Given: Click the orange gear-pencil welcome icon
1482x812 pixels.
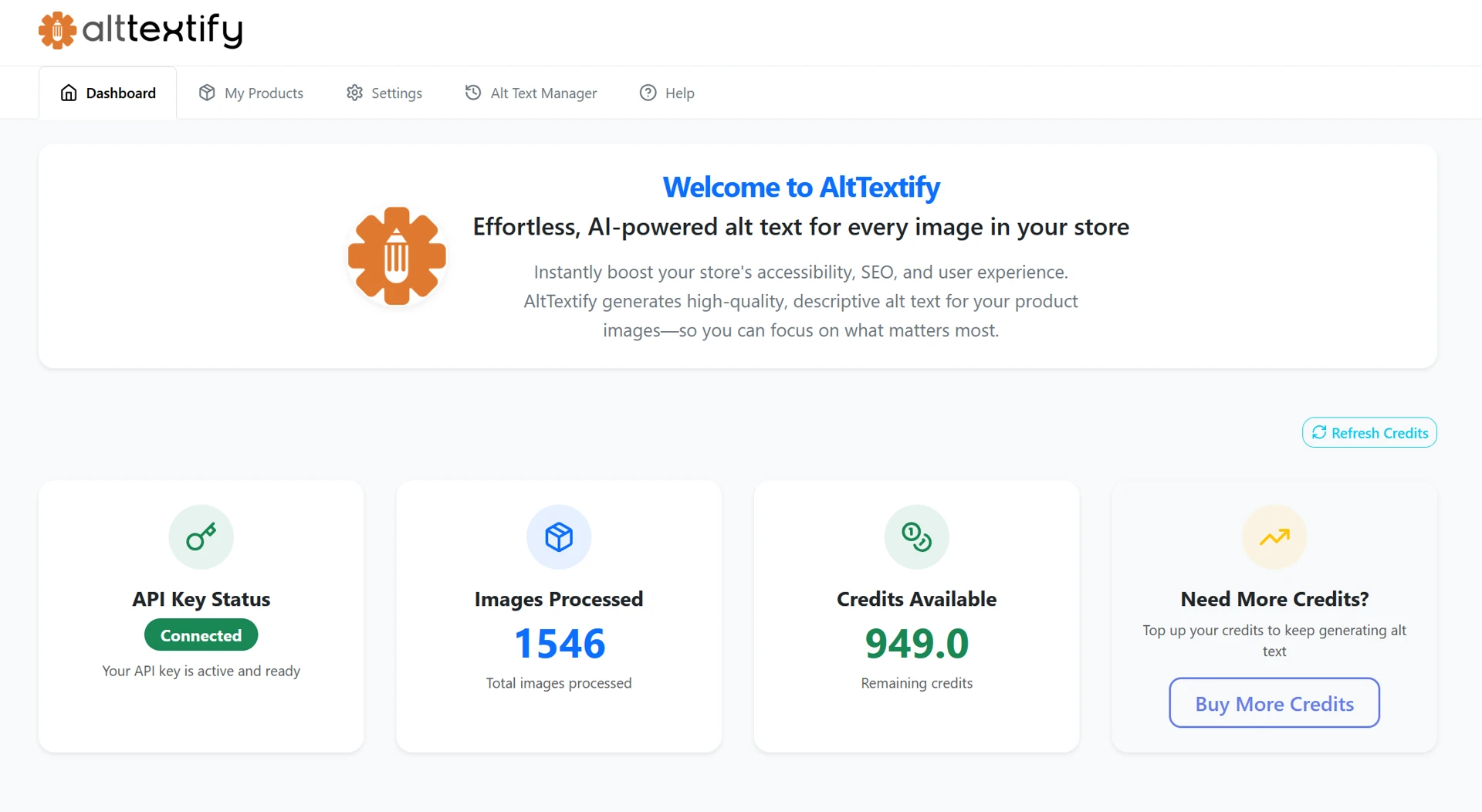Looking at the screenshot, I should [x=396, y=255].
